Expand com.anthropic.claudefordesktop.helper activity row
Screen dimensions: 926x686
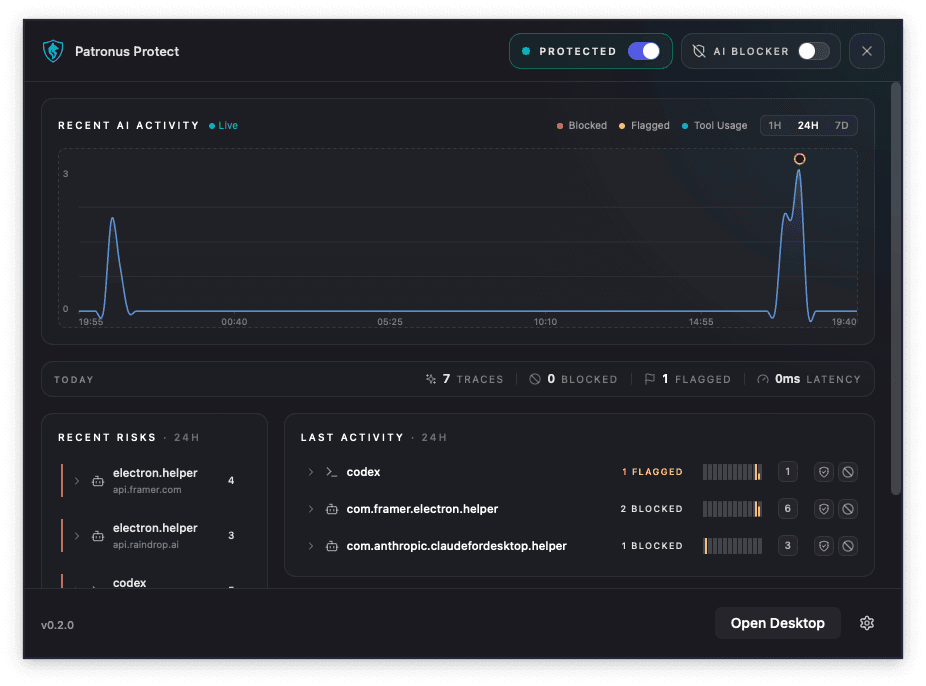[311, 546]
